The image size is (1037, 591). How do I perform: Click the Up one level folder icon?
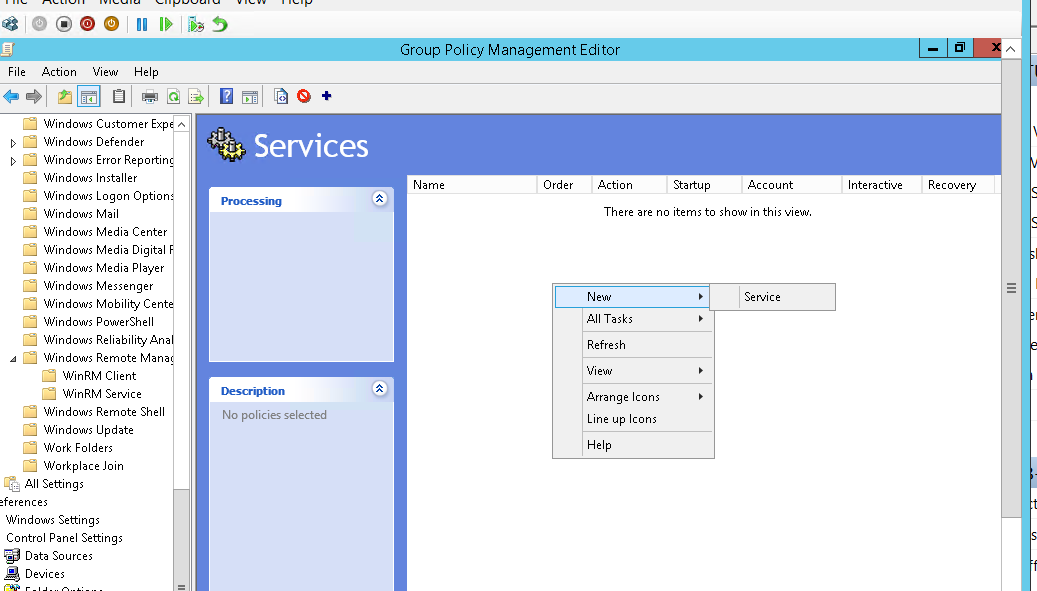(64, 97)
